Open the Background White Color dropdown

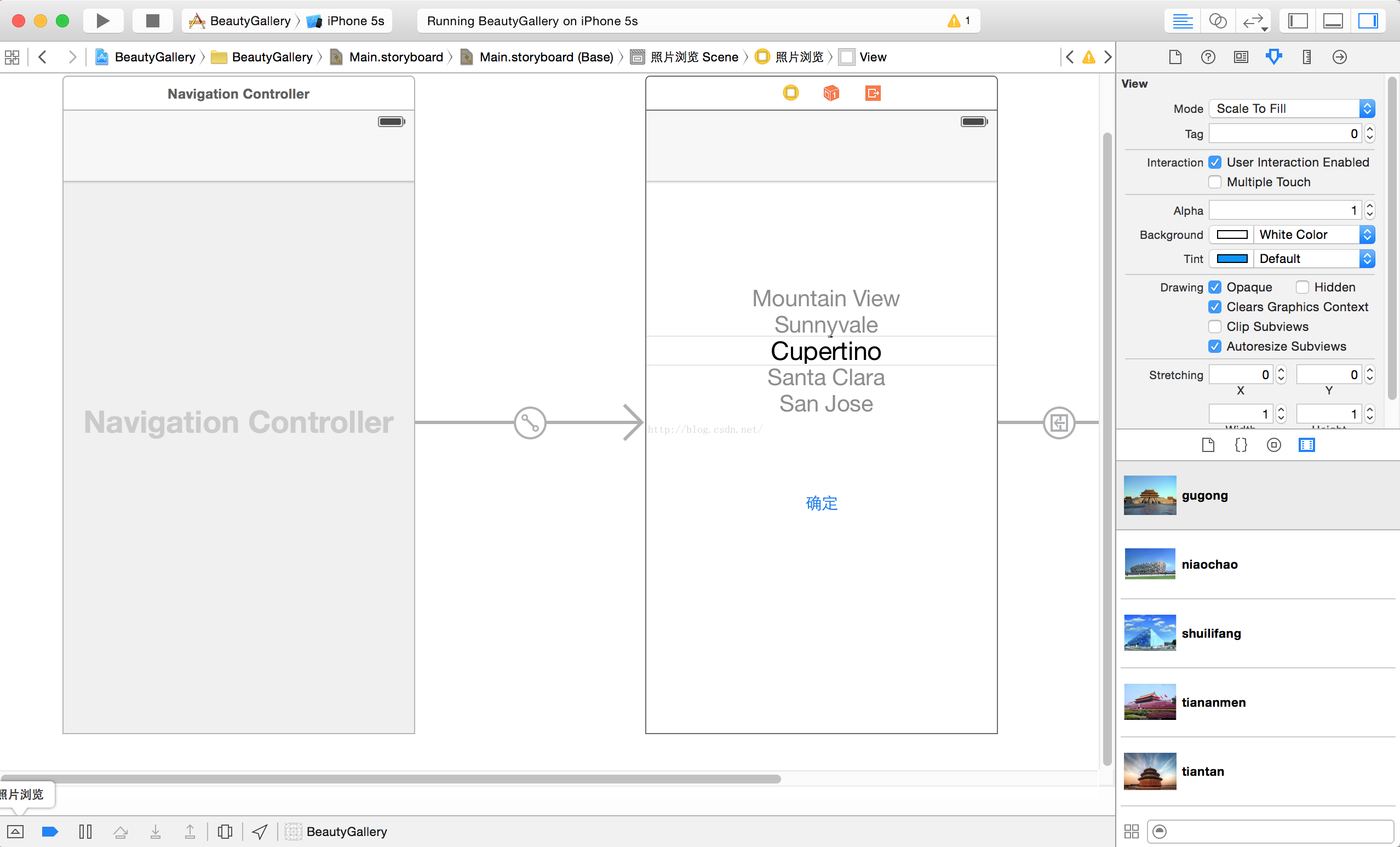click(x=1314, y=234)
